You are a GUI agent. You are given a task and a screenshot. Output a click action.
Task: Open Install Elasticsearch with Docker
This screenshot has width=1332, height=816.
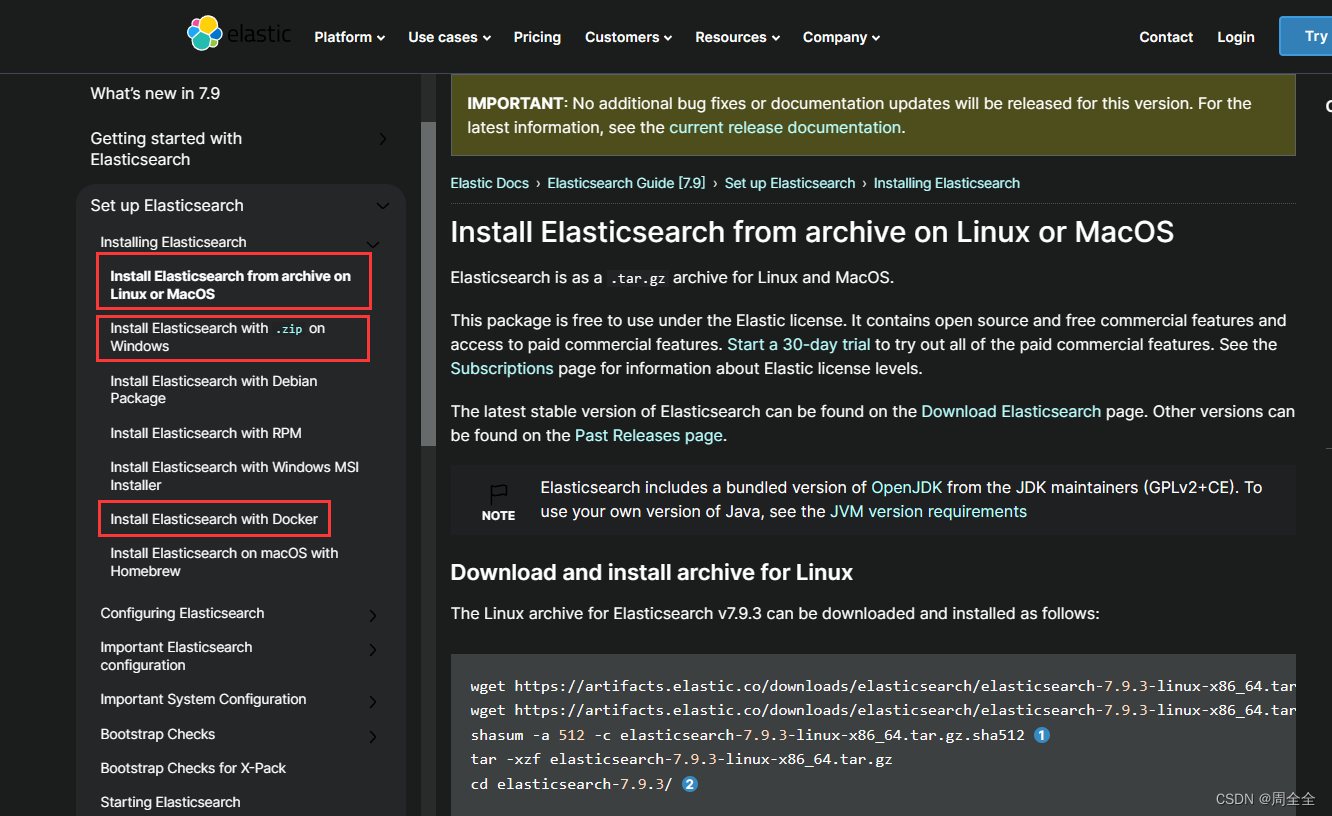click(x=214, y=519)
